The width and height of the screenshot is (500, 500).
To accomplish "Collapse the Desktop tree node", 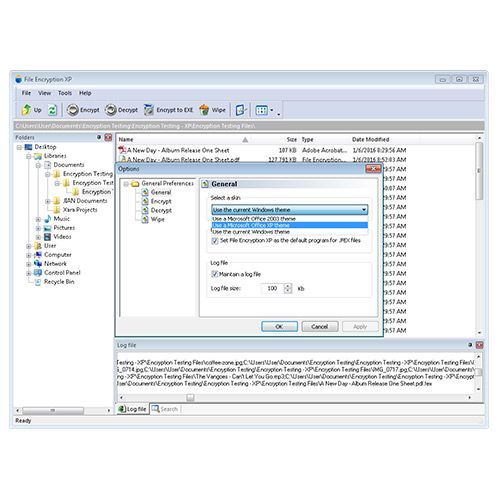I will [x=19, y=147].
